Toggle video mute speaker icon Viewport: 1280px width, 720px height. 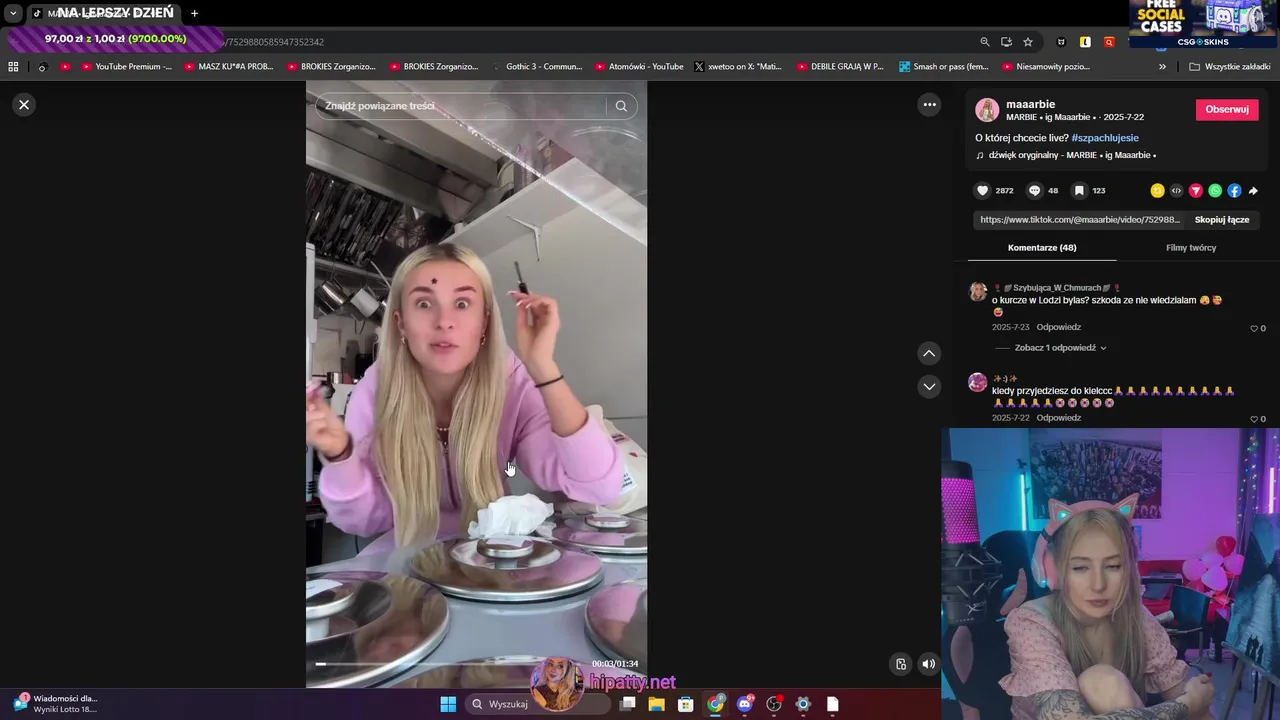[929, 663]
